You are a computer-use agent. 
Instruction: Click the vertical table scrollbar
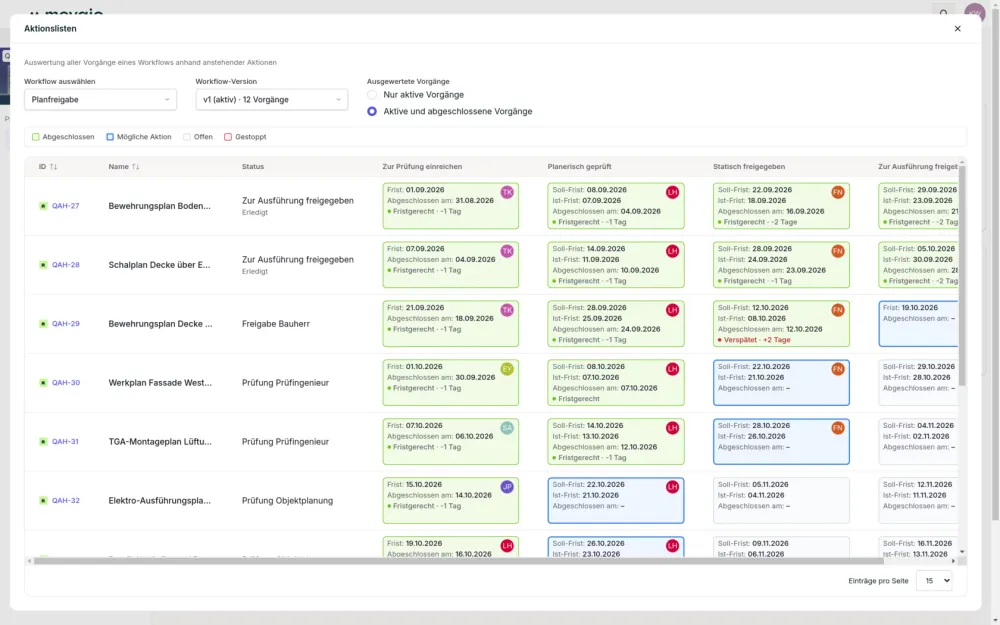962,274
